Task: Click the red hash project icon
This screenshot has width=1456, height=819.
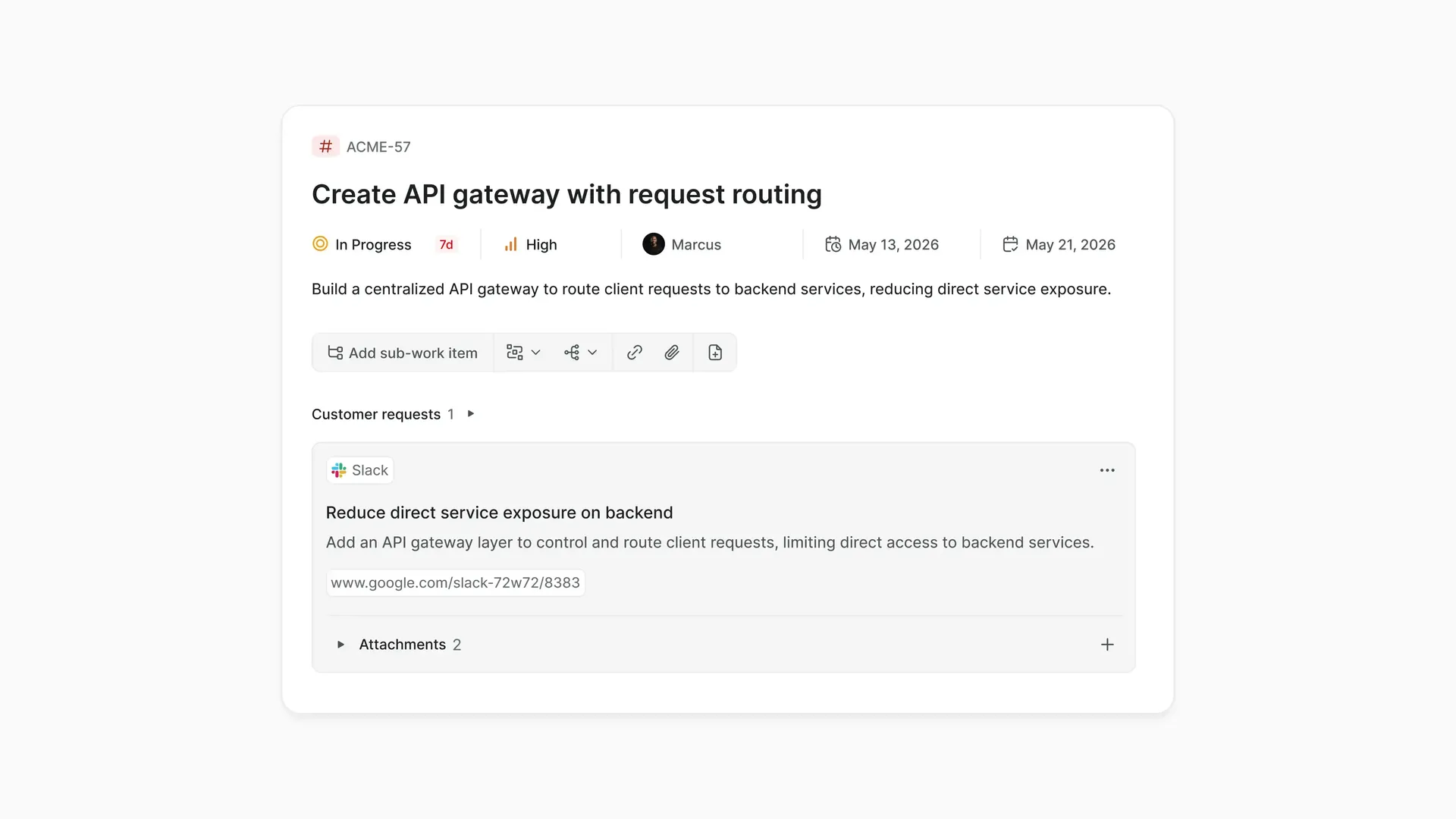Action: (325, 146)
